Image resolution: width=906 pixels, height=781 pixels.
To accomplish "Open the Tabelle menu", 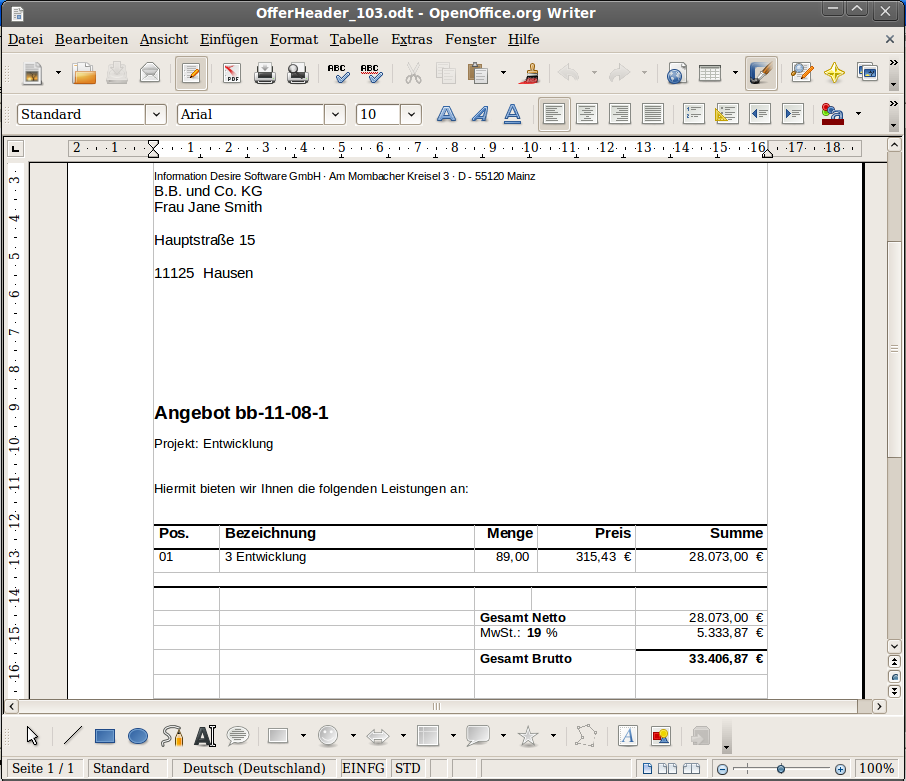I will click(x=354, y=39).
